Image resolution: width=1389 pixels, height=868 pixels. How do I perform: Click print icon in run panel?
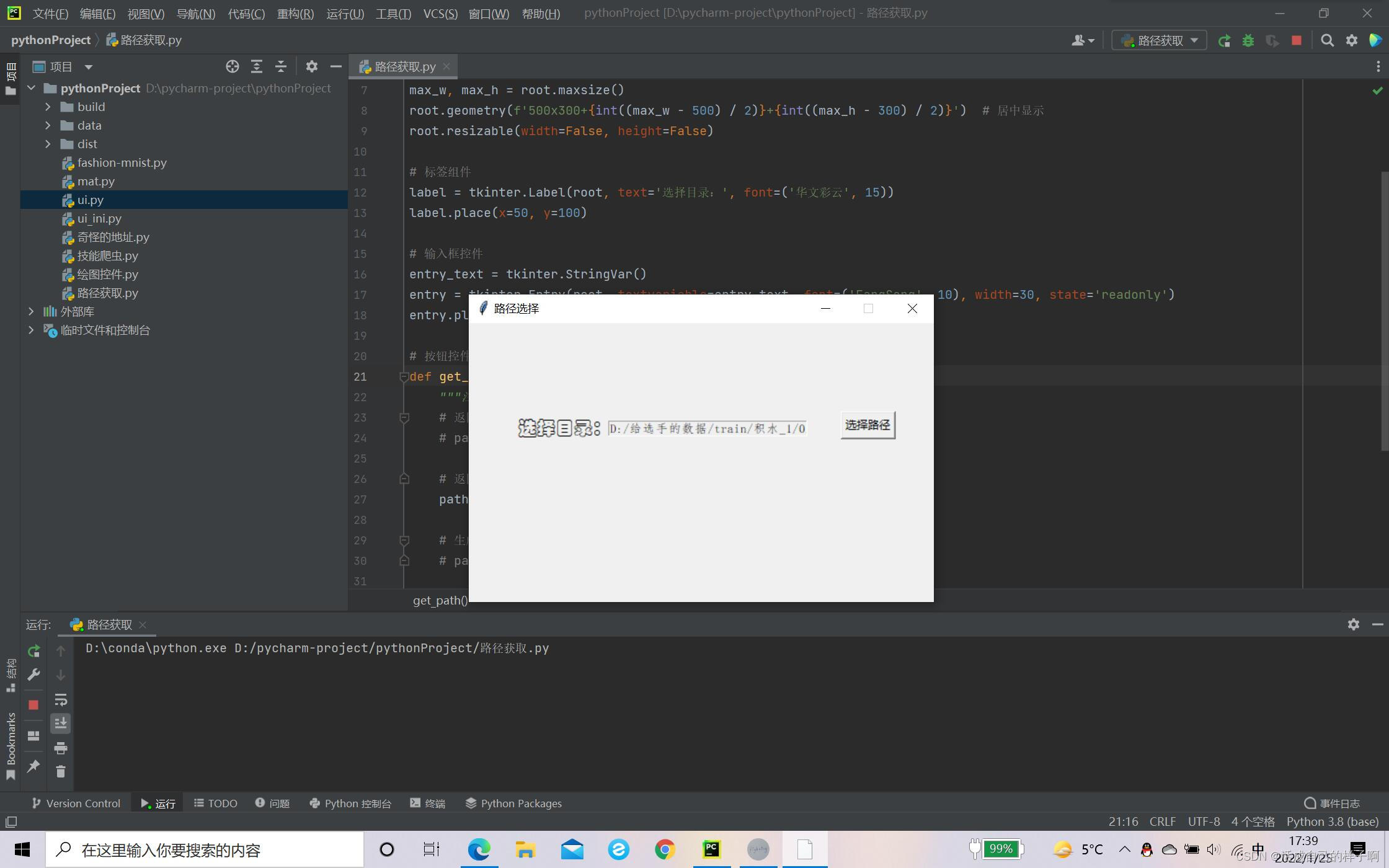point(60,748)
